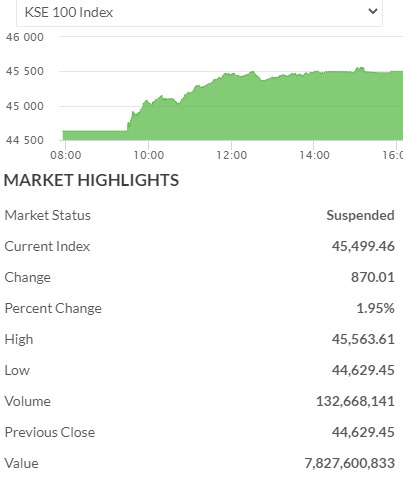Click the Previous Close label
The height and width of the screenshot is (478, 403).
(50, 432)
